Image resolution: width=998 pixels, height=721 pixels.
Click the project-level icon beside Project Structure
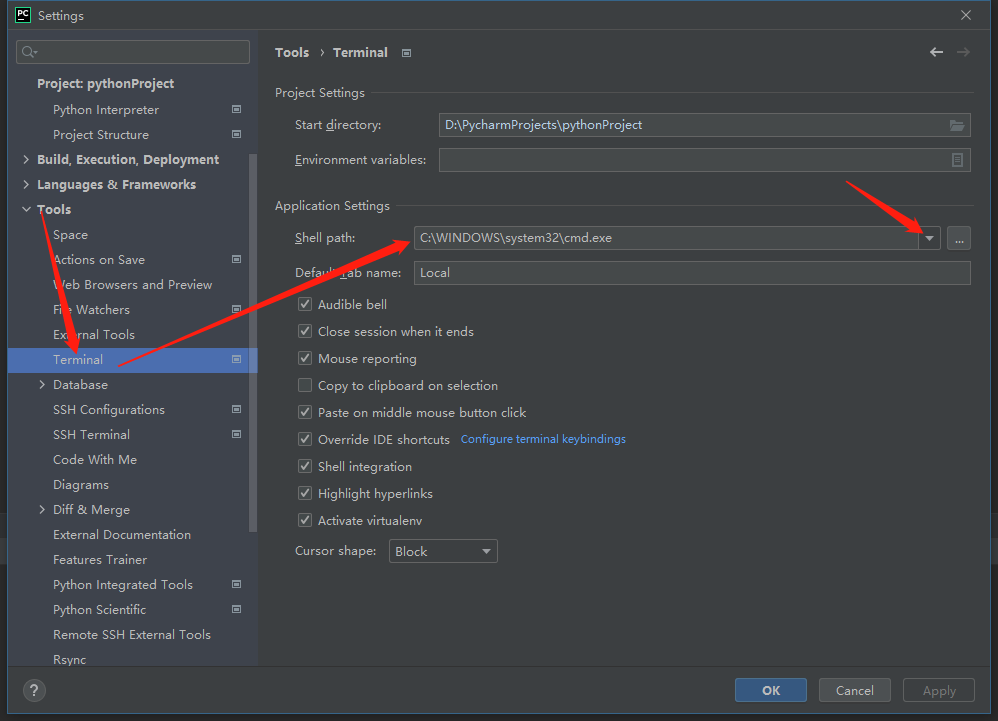click(236, 134)
